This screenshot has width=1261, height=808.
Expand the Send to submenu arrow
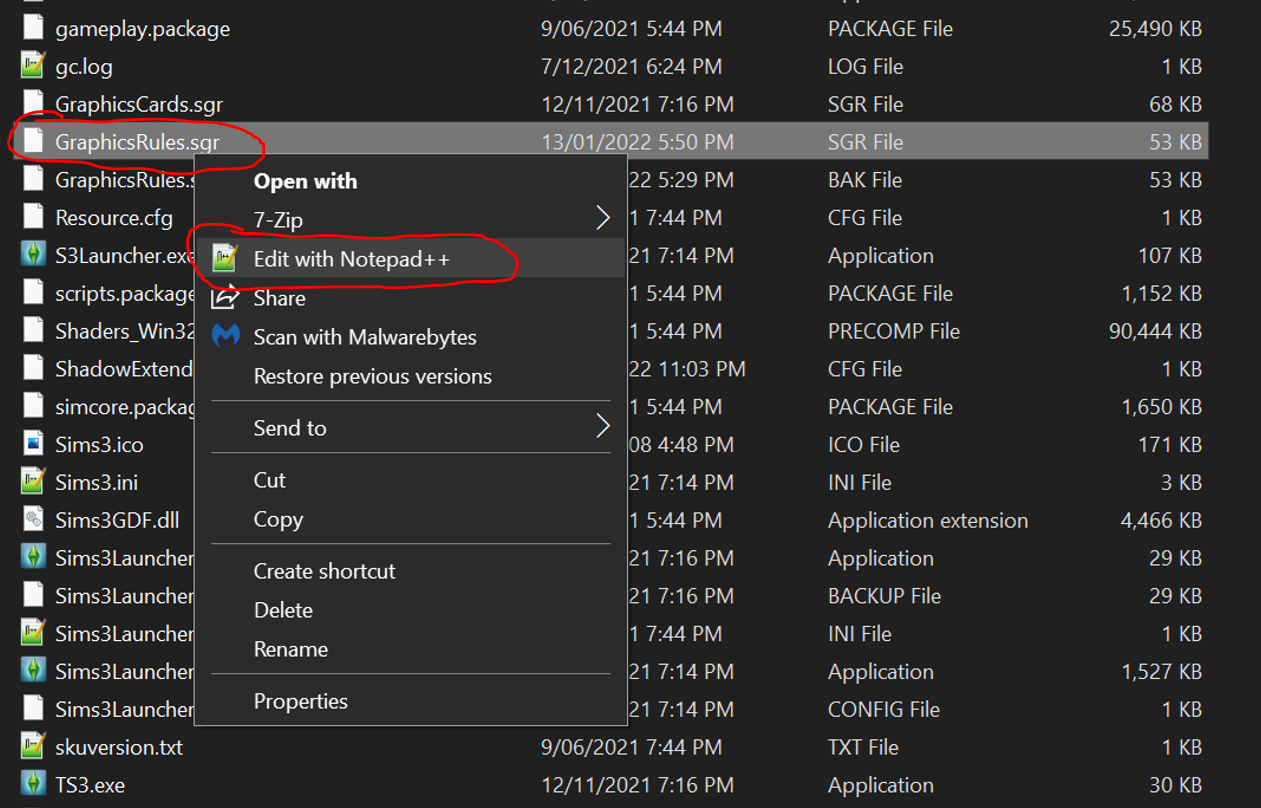602,428
